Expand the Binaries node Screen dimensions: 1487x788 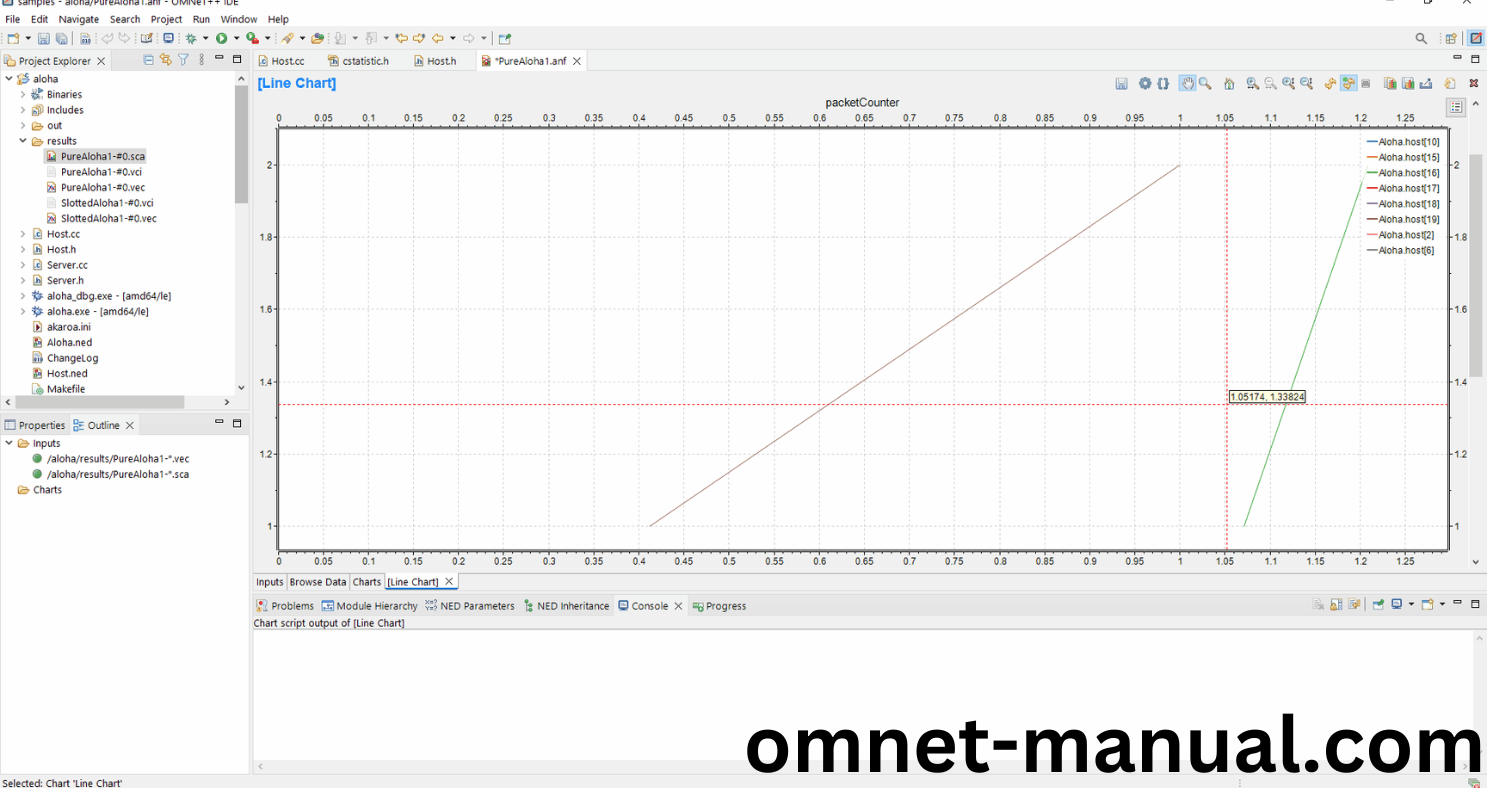pos(23,94)
